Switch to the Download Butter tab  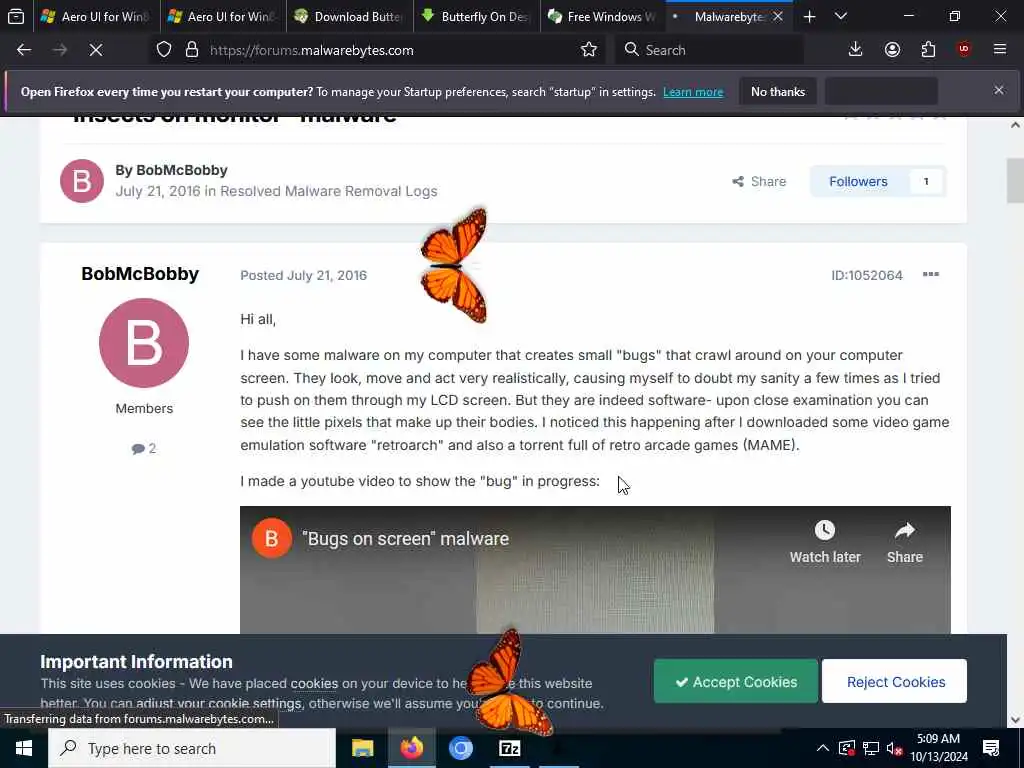[x=349, y=17]
